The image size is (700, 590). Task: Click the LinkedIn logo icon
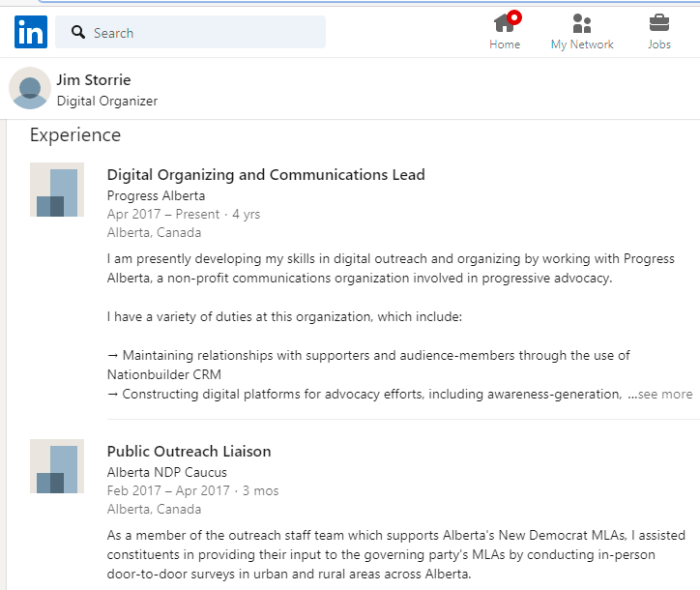pyautogui.click(x=31, y=32)
